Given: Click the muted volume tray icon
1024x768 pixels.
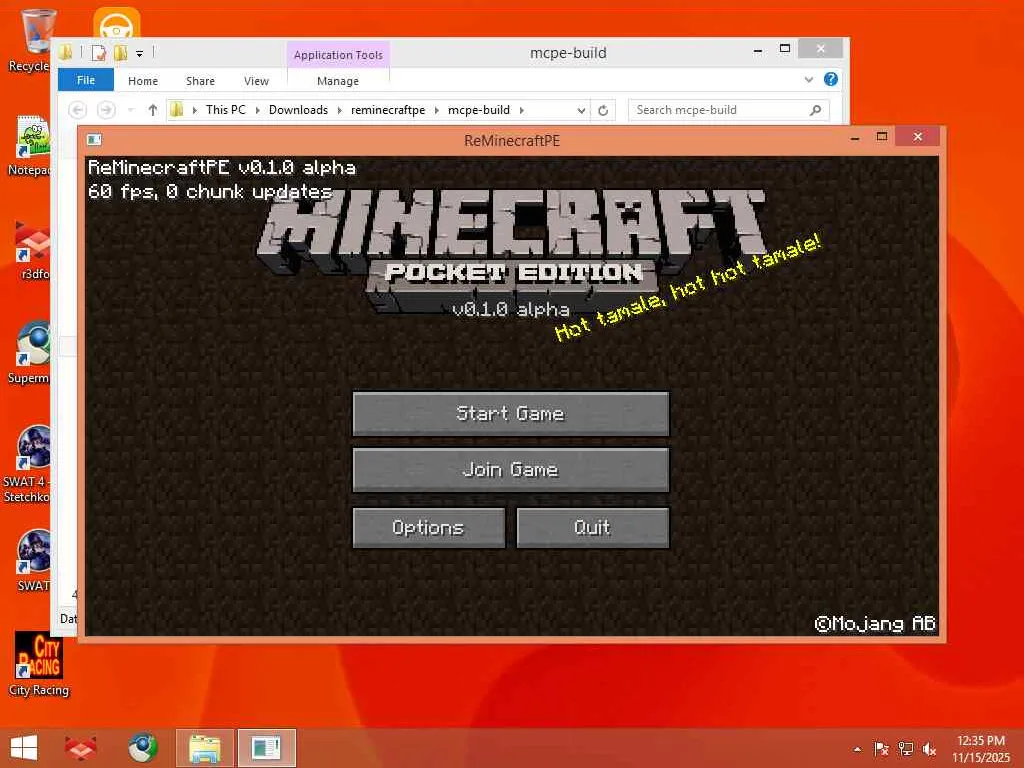Looking at the screenshot, I should click(929, 749).
